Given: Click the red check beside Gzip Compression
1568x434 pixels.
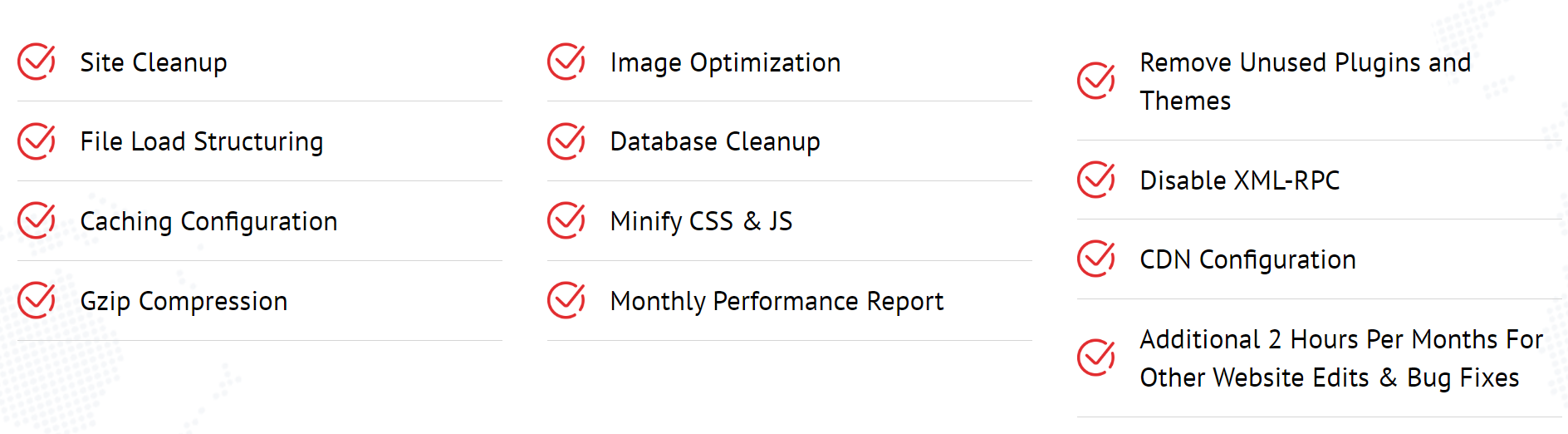Looking at the screenshot, I should pos(37,300).
